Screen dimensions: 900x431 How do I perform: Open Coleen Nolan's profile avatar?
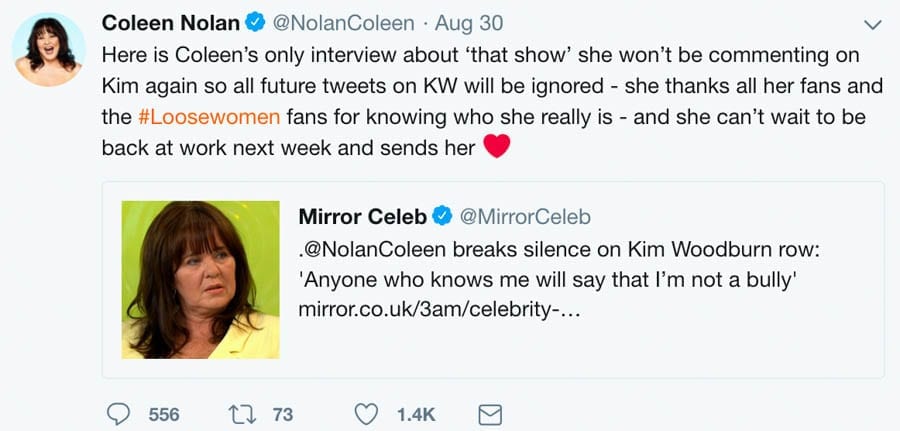point(48,50)
